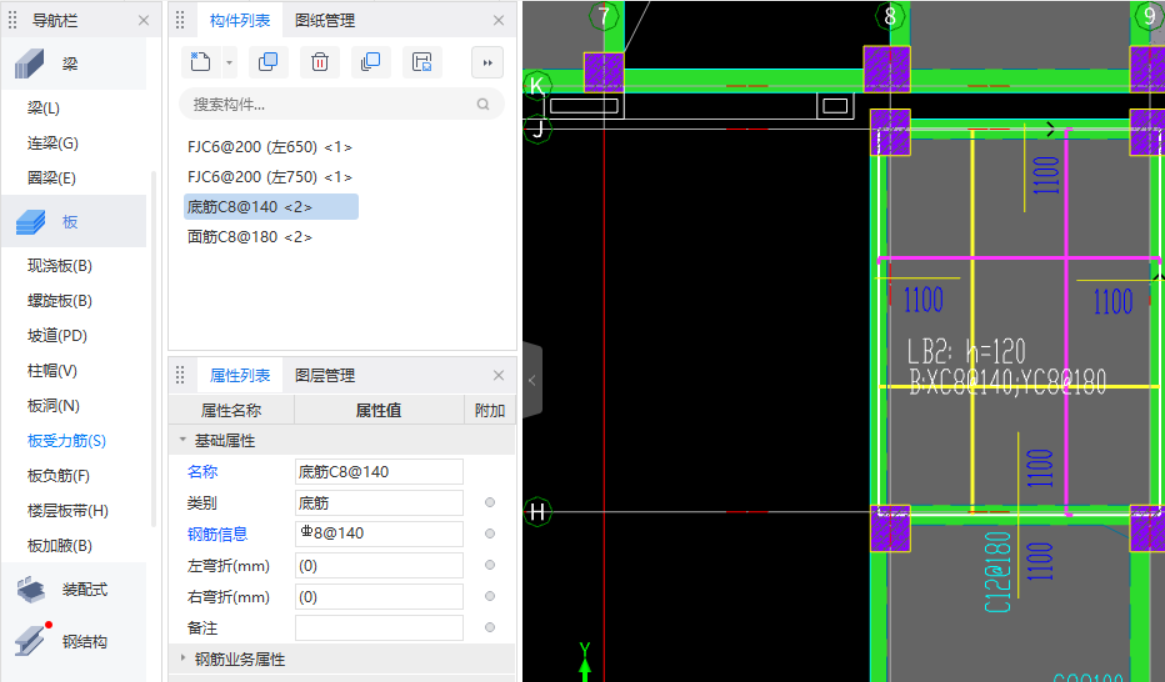Click the 构件列表 panel drag handle

pos(181,21)
